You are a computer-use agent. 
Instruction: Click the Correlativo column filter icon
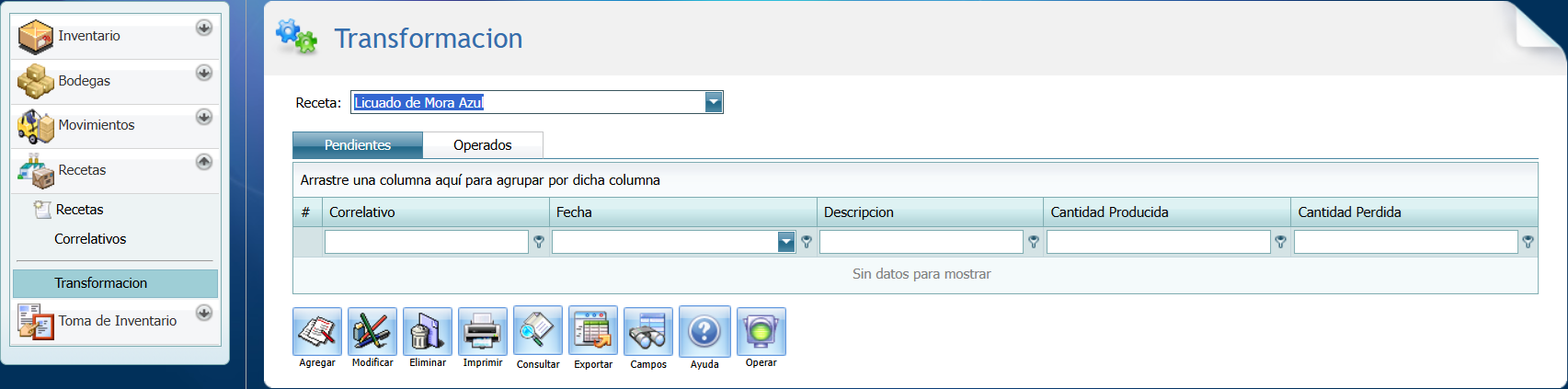coord(539,242)
